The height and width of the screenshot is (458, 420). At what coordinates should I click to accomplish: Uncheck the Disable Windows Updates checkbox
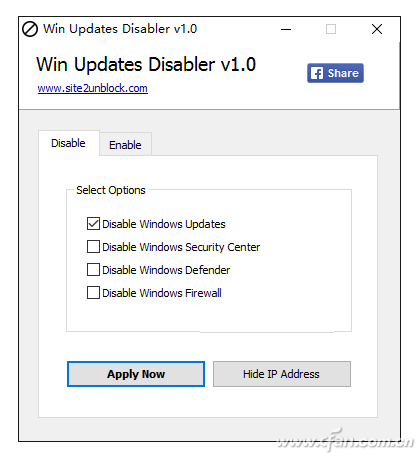click(x=93, y=224)
